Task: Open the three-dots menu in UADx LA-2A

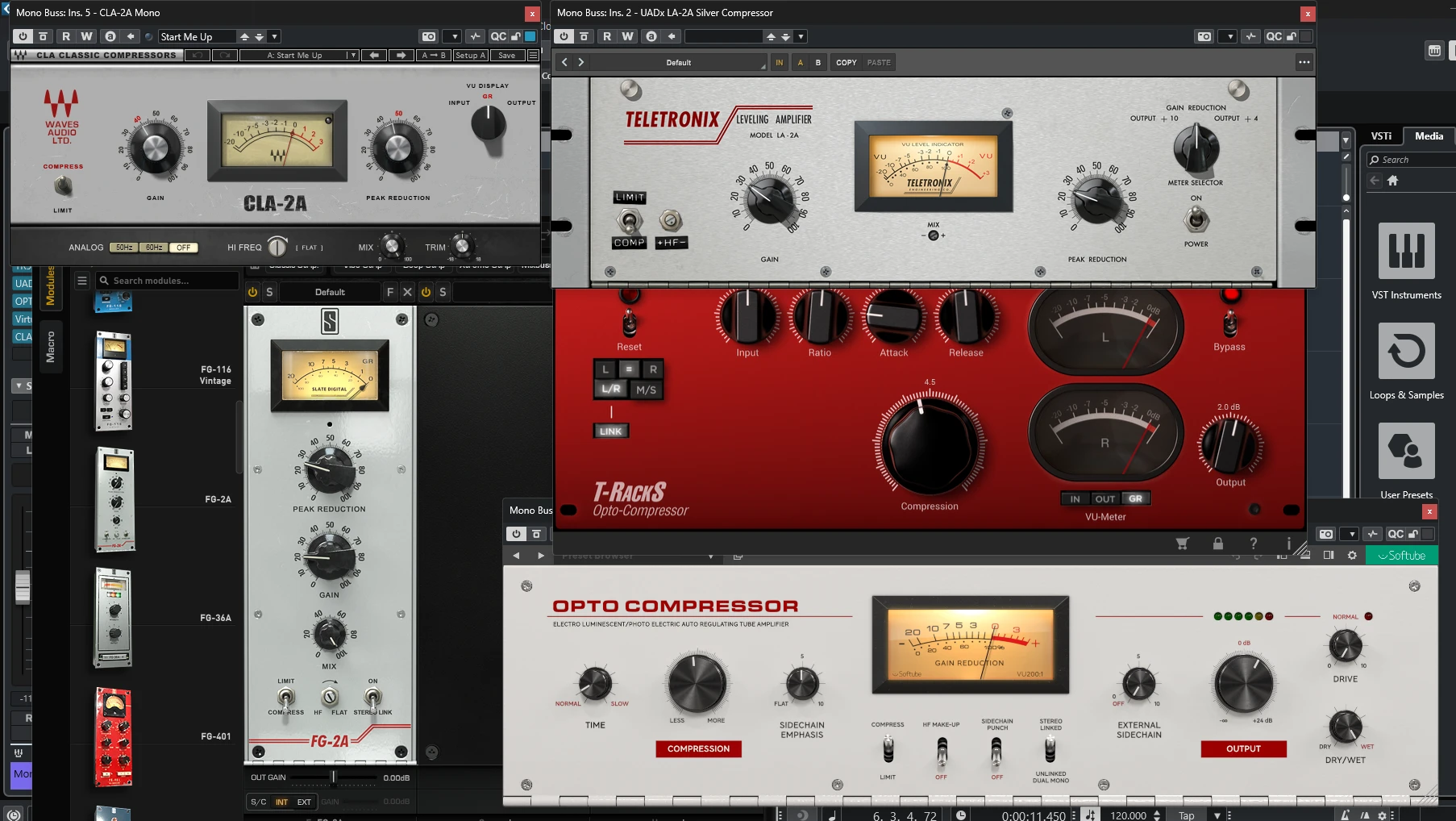Action: tap(1304, 62)
